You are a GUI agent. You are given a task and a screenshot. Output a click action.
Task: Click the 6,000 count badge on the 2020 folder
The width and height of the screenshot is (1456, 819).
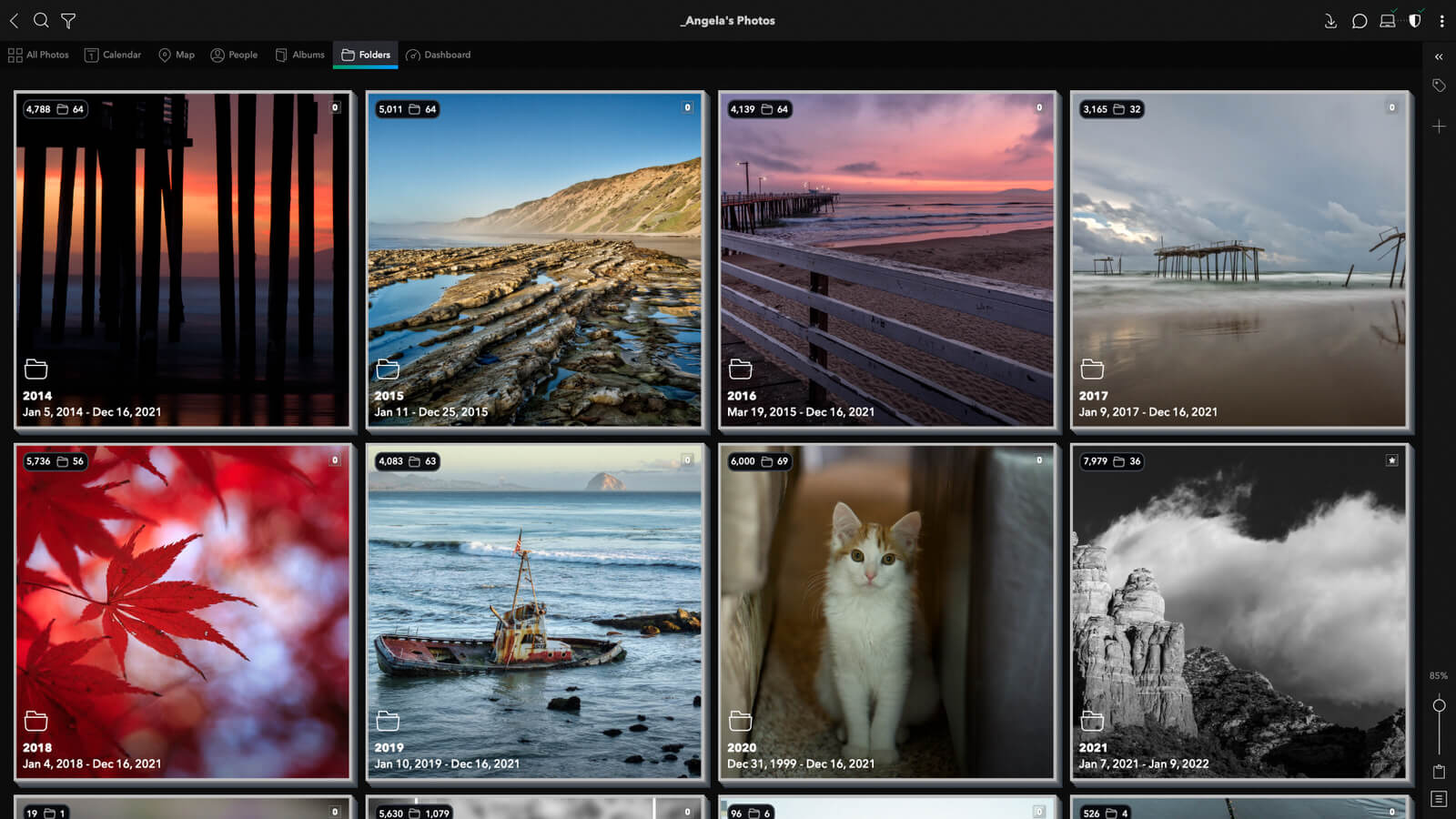759,461
